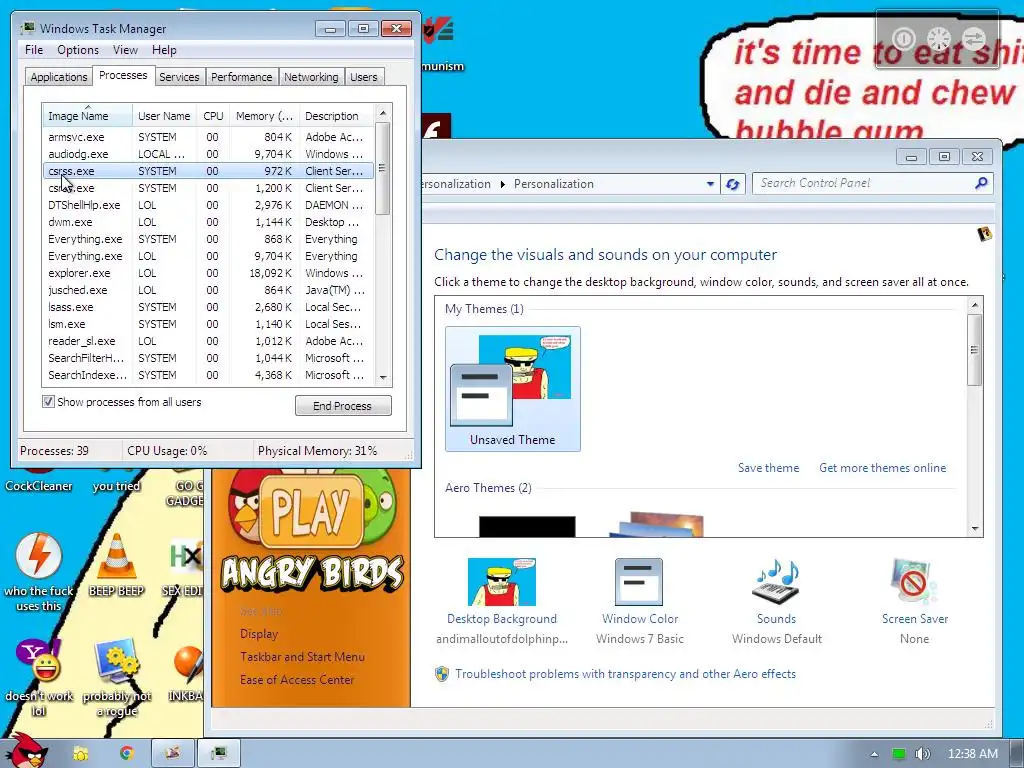Open Ease of Access Center link

pyautogui.click(x=297, y=679)
